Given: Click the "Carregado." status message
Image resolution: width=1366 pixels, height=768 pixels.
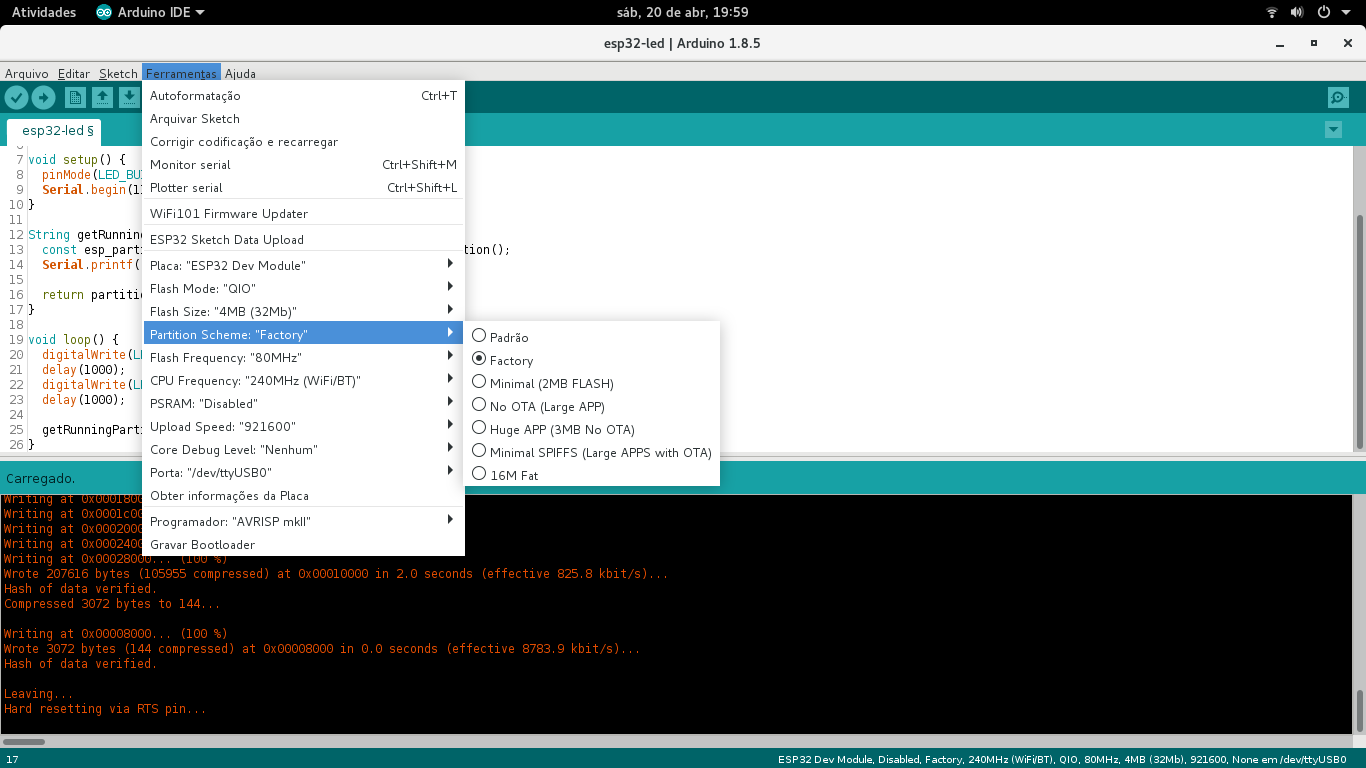Looking at the screenshot, I should pos(40,479).
